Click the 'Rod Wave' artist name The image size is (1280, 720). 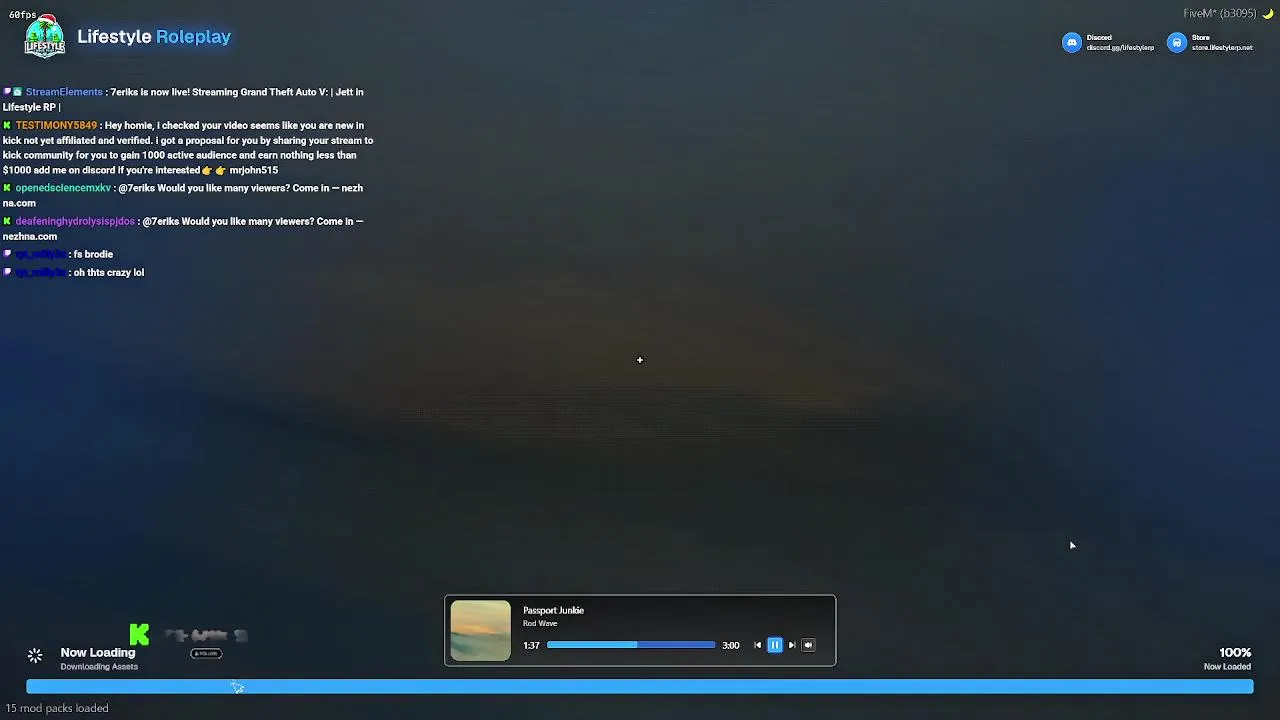pos(540,623)
